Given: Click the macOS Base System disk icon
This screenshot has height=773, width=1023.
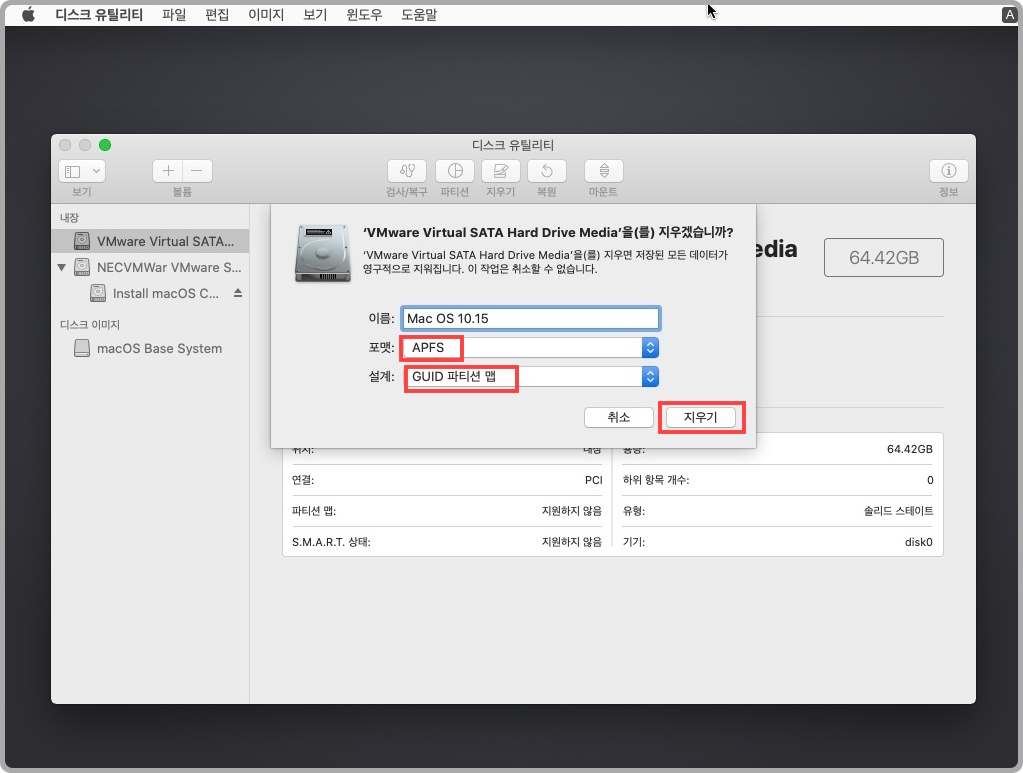Looking at the screenshot, I should coord(82,348).
